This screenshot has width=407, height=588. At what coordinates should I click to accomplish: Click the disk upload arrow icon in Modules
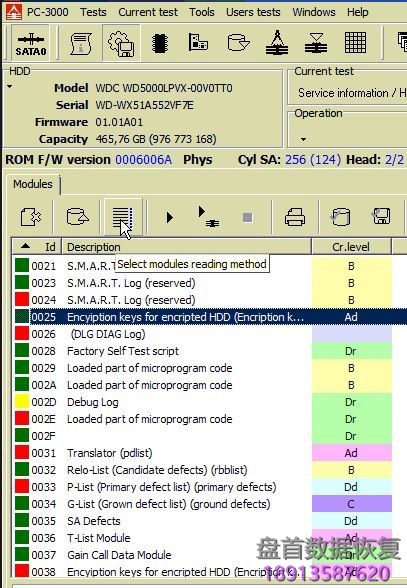[77, 217]
